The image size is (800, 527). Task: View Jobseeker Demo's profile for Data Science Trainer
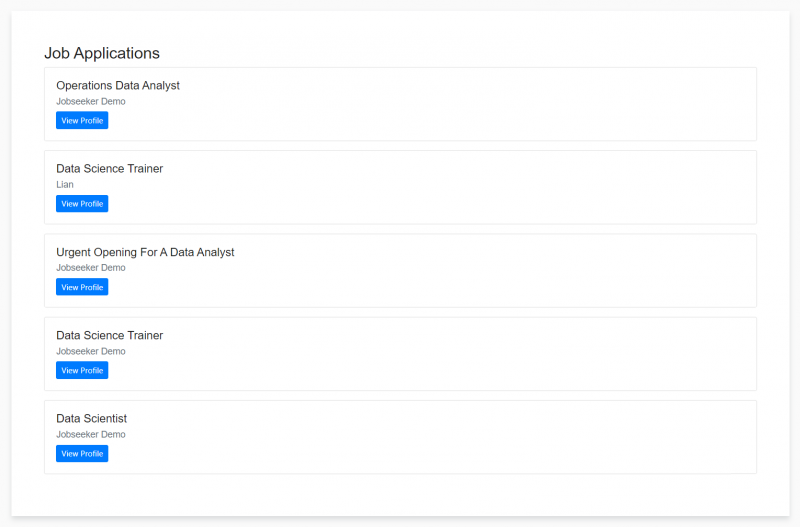coord(82,371)
